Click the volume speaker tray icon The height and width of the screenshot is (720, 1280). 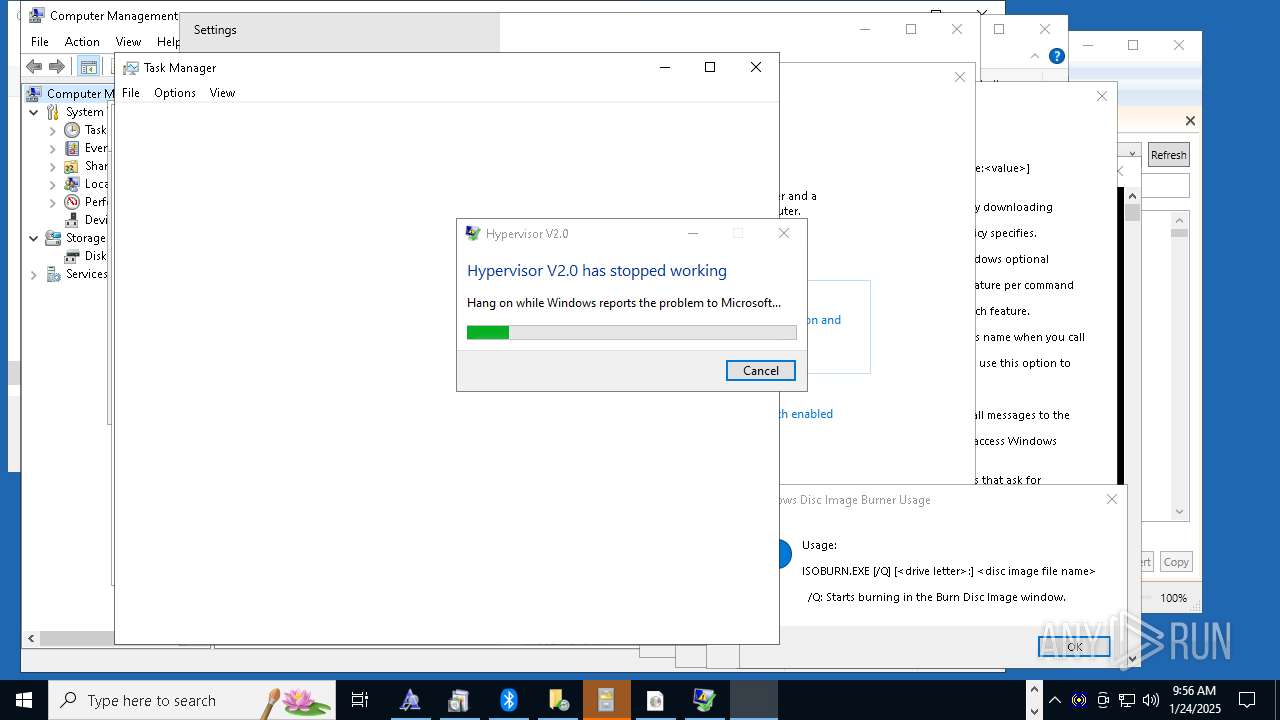[x=1150, y=700]
